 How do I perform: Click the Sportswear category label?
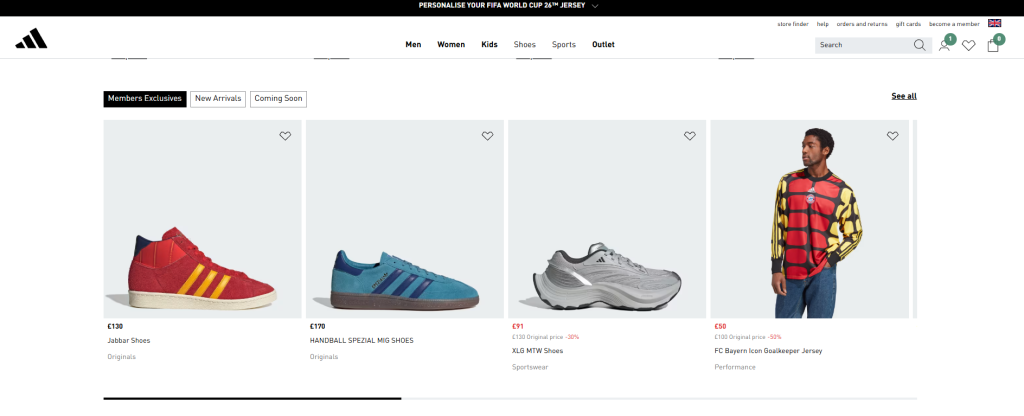coord(530,367)
